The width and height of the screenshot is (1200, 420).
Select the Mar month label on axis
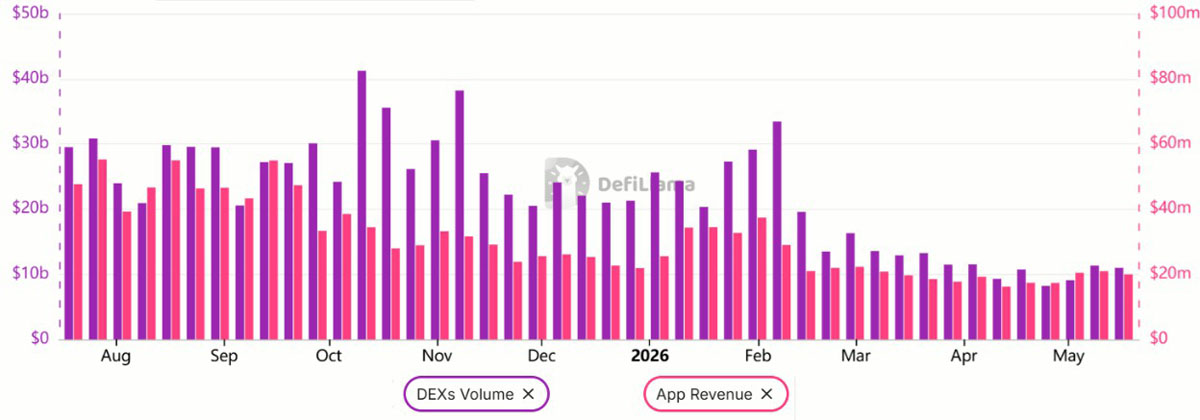coord(855,355)
